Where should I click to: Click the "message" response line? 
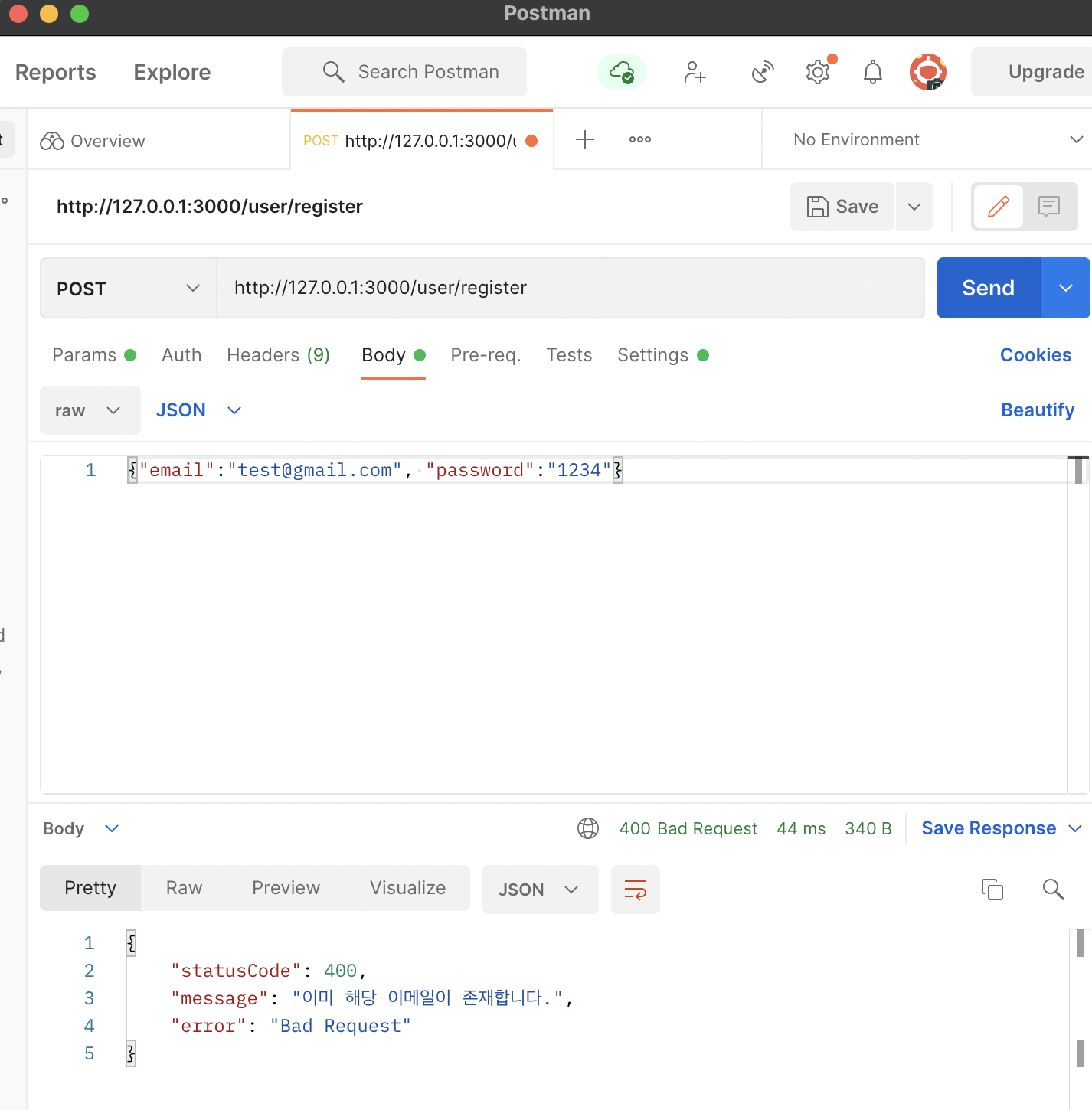coord(372,998)
